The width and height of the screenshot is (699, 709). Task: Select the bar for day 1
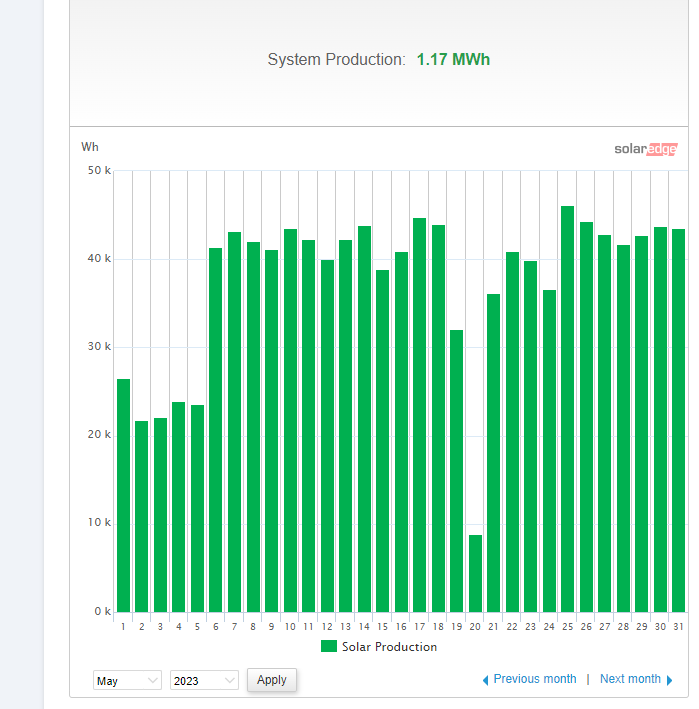(x=123, y=496)
